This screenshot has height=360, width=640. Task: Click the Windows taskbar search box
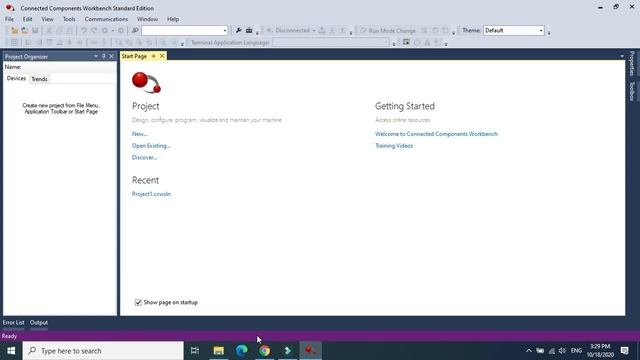(103, 351)
